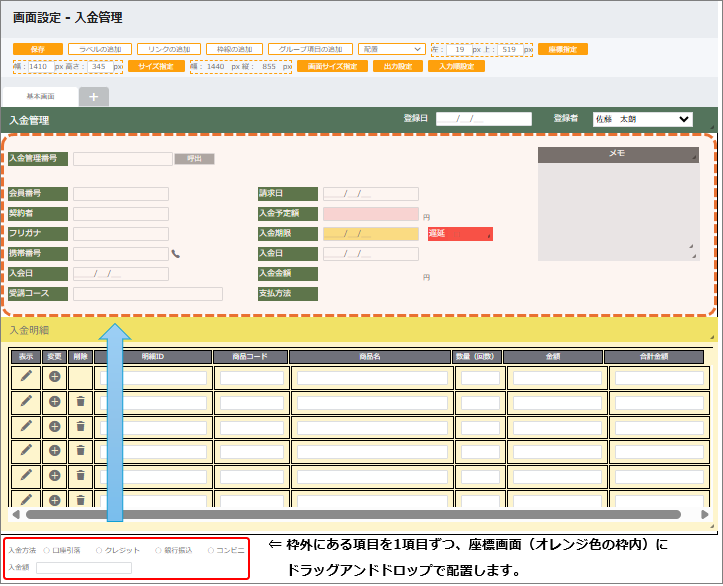
Task: Open the 配置 alignment dropdown
Action: pos(391,48)
